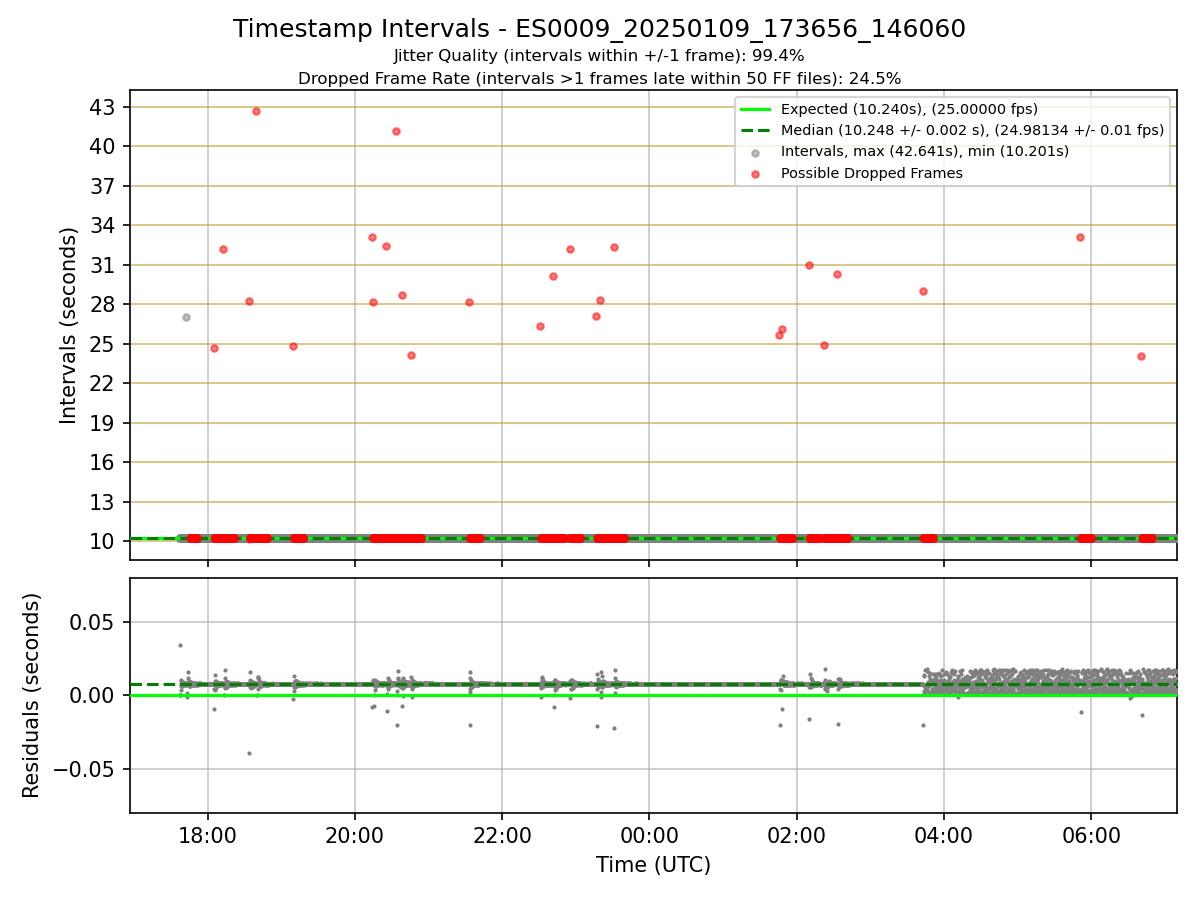Click the red dot marker in the legend

click(755, 173)
